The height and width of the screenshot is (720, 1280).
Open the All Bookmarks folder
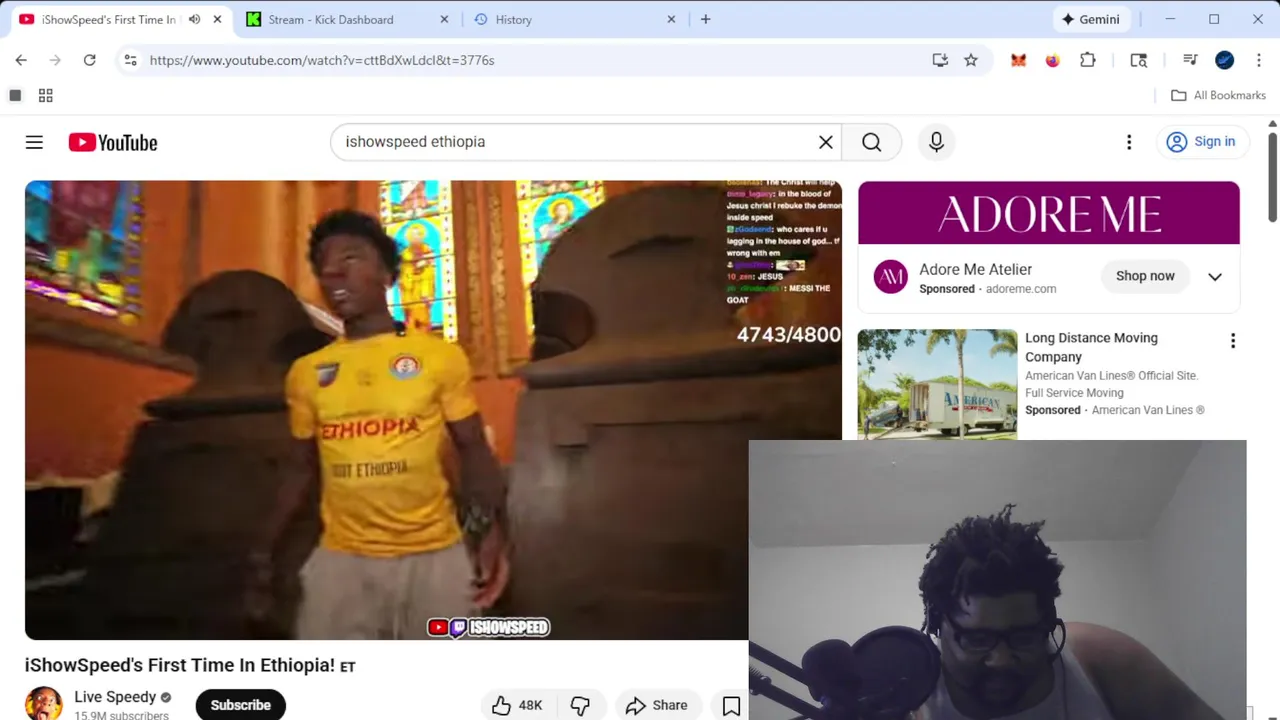[1218, 95]
